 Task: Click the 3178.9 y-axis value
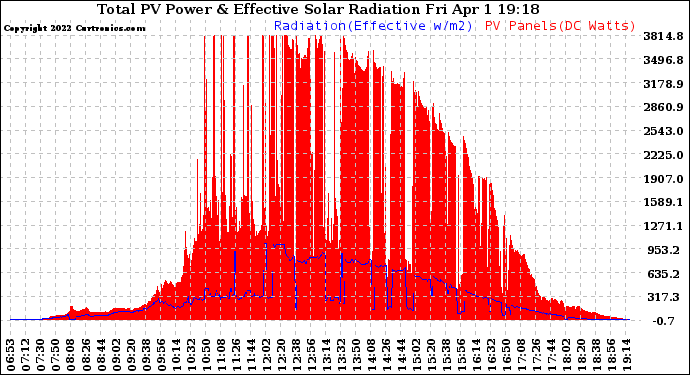663,84
